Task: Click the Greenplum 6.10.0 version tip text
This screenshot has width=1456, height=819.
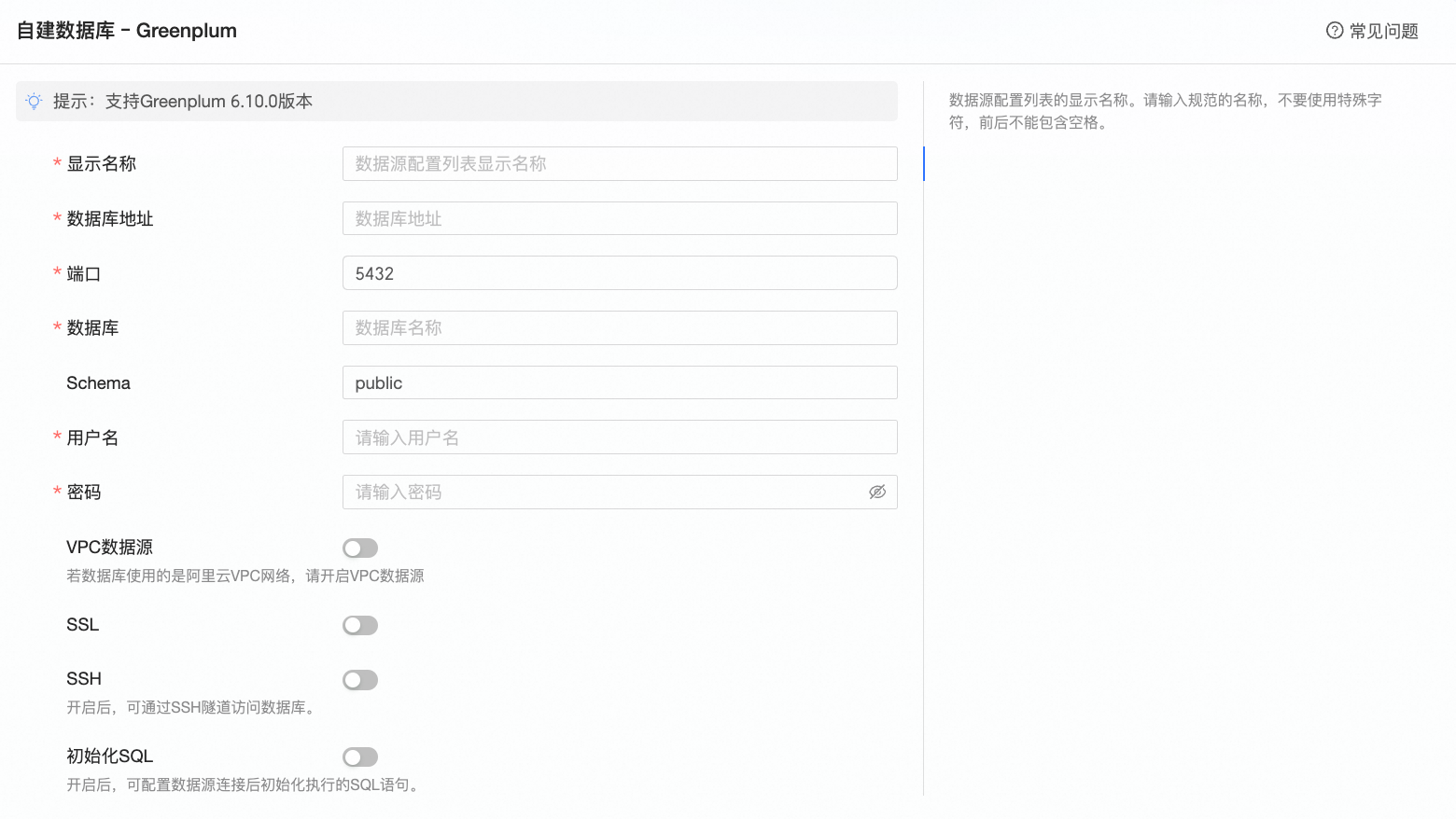Action: (x=183, y=101)
